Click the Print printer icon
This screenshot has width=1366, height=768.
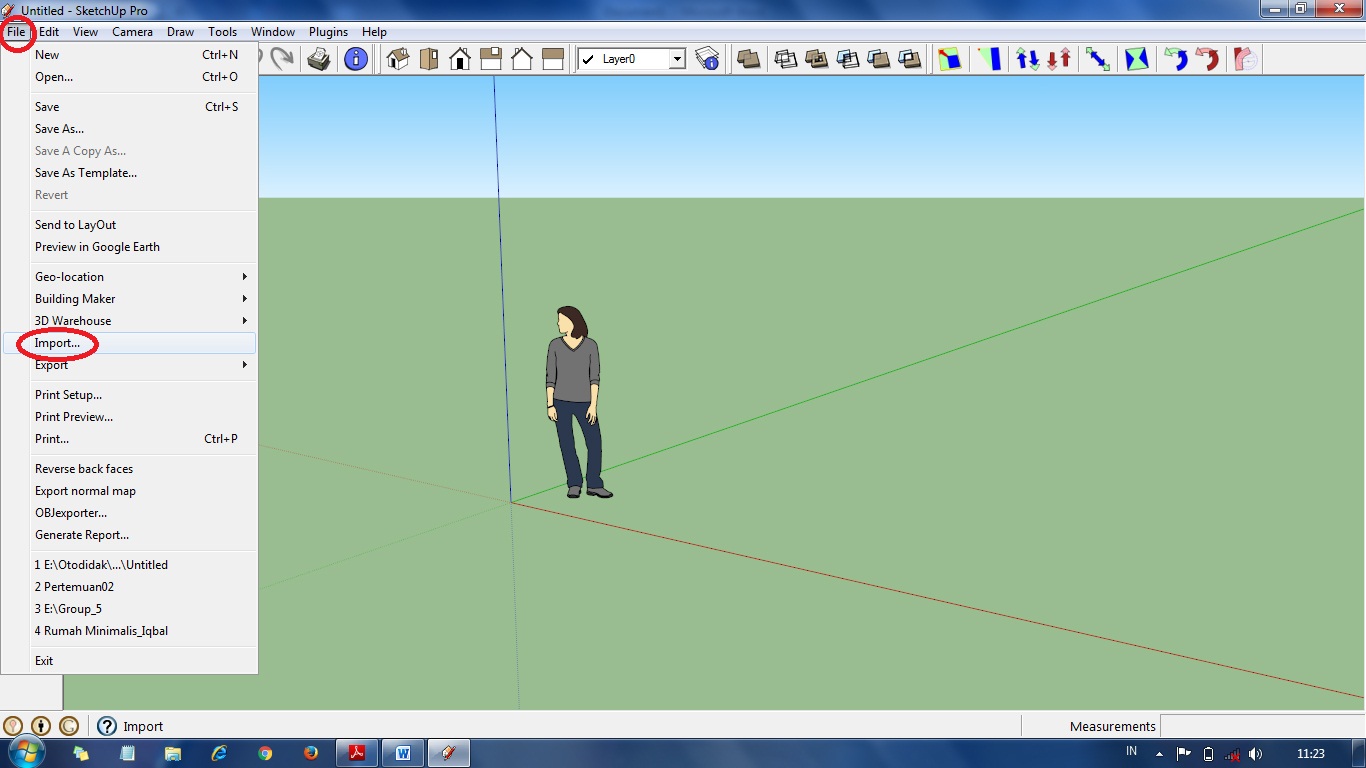coord(319,59)
